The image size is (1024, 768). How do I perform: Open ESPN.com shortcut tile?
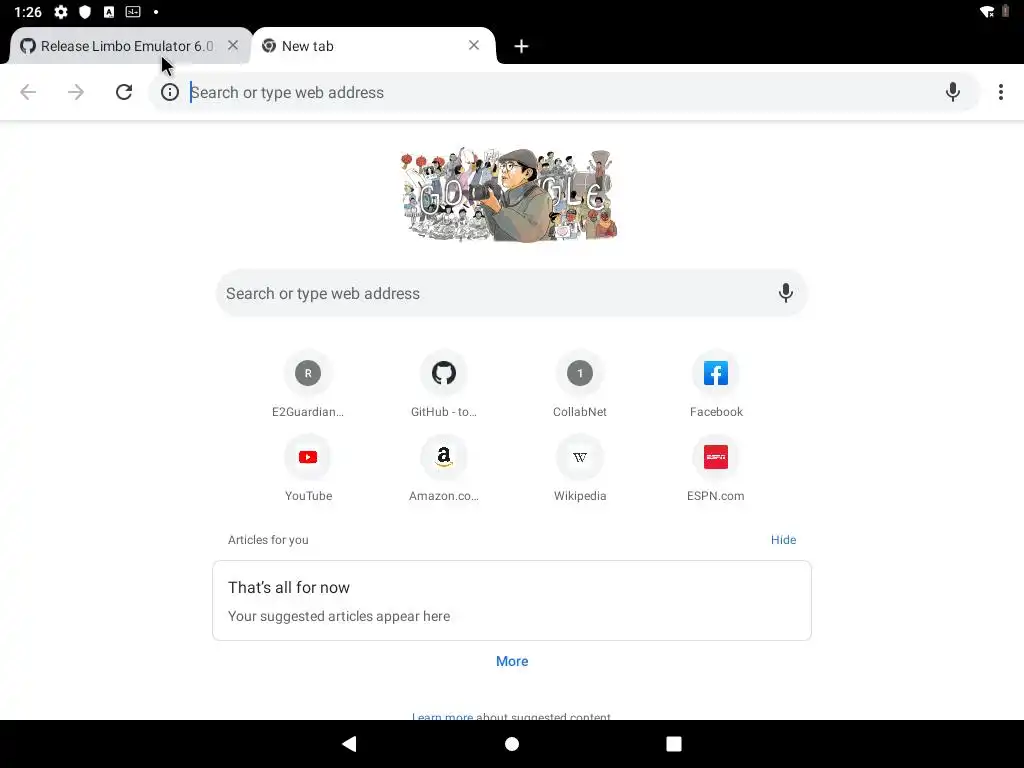coord(716,469)
